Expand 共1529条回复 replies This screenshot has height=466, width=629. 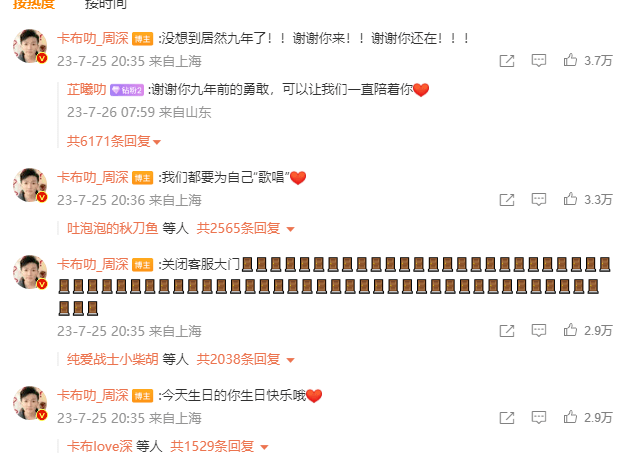point(219,446)
